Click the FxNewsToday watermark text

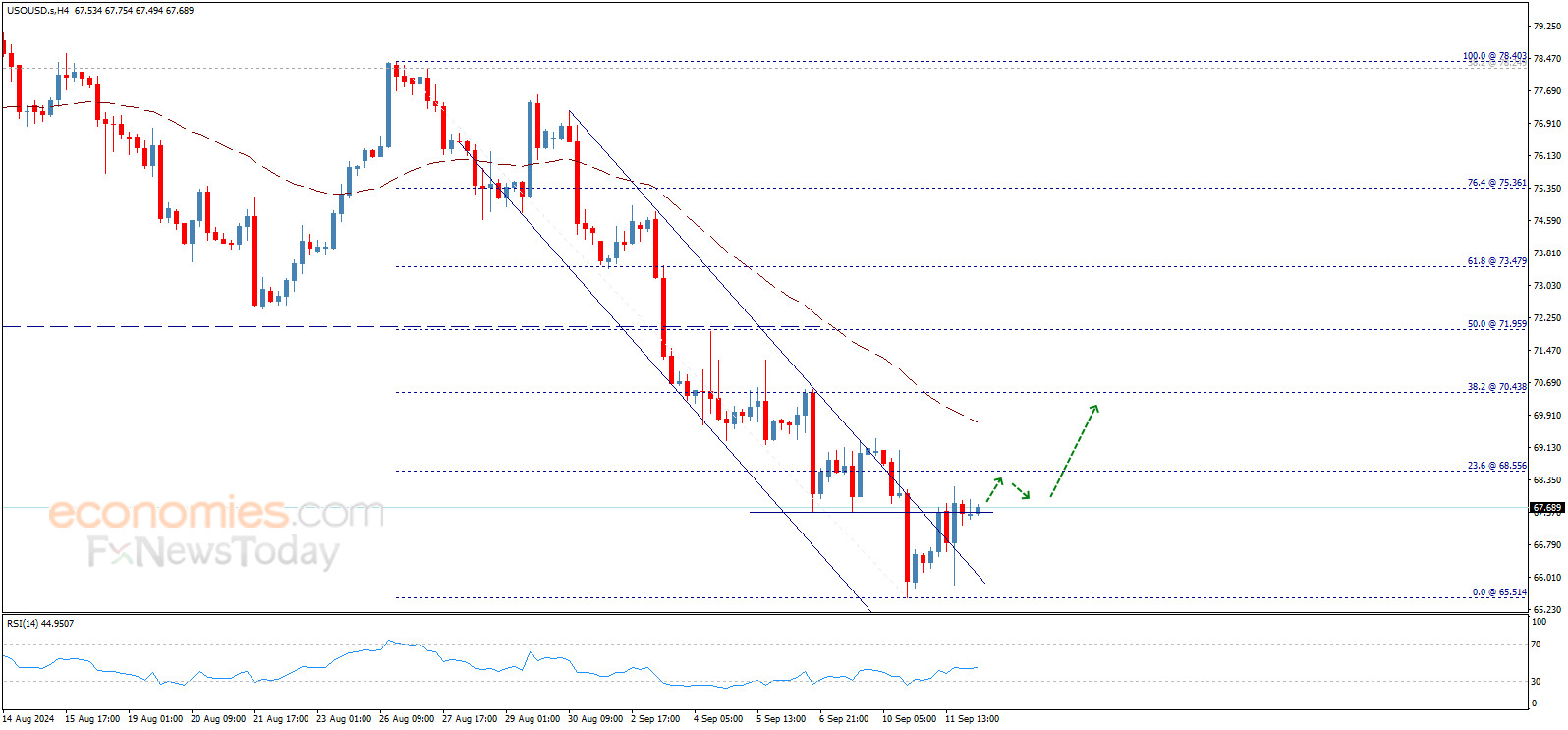213,552
